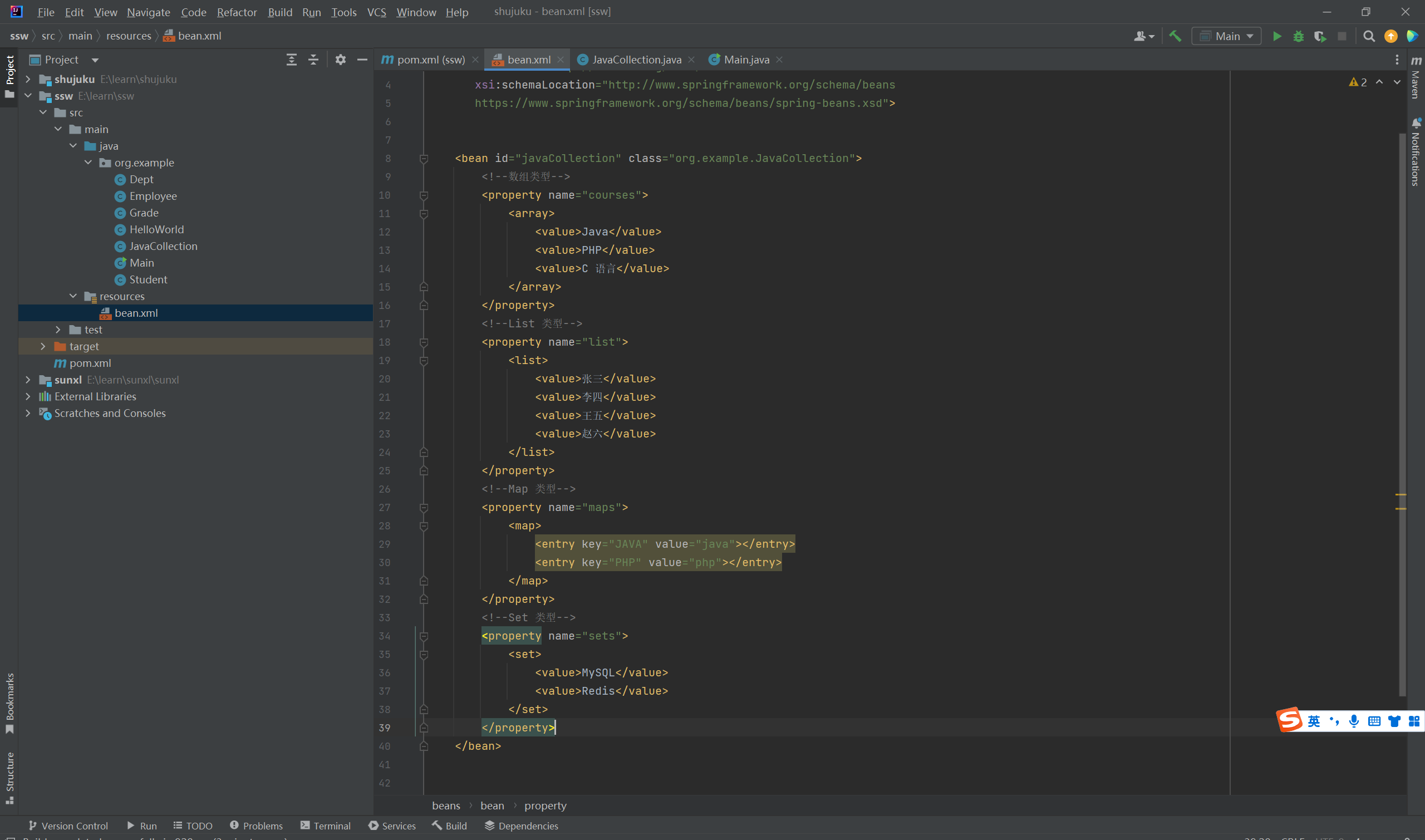Open the Main run configuration dropdown
The height and width of the screenshot is (840, 1425).
(1226, 36)
